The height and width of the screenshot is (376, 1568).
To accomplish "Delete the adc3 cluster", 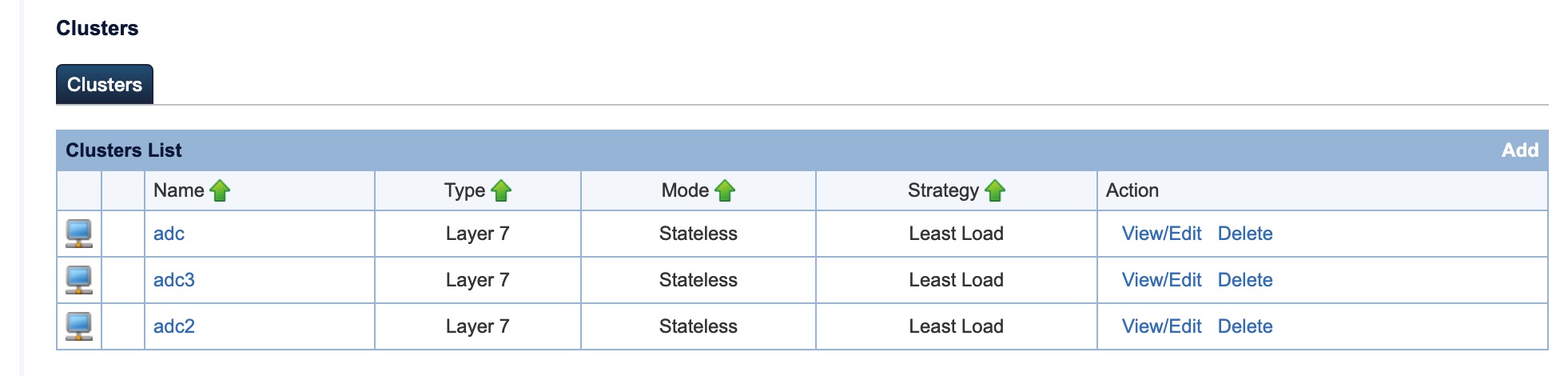I will click(x=1244, y=280).
